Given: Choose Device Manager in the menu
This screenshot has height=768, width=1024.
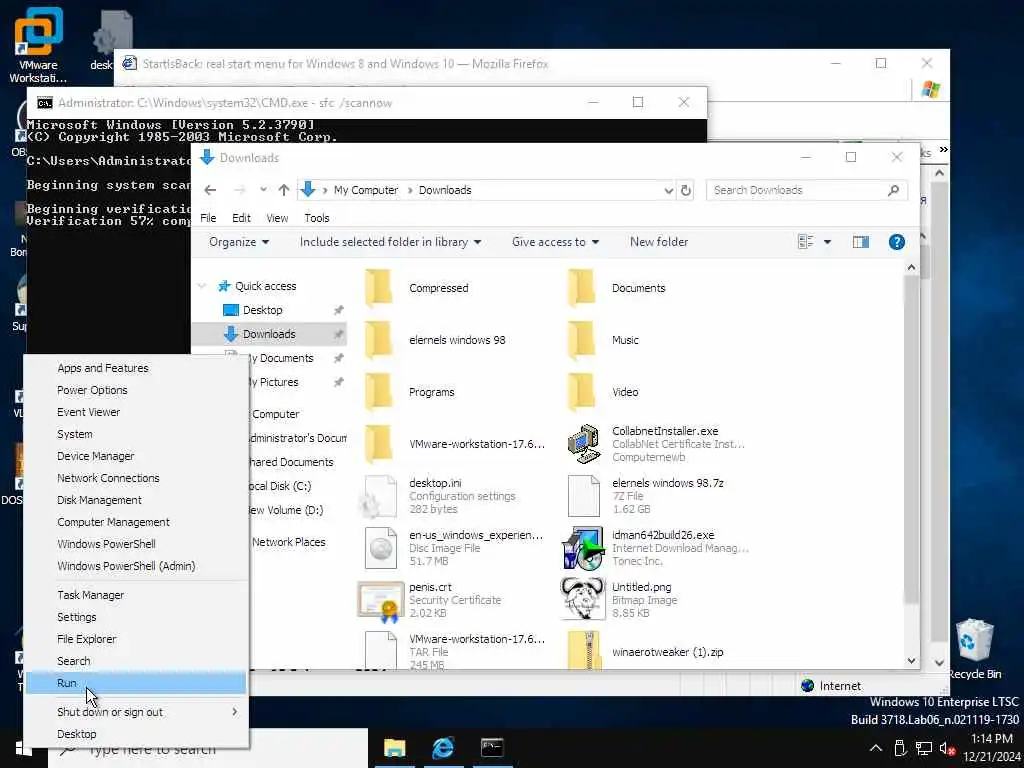Looking at the screenshot, I should tap(136, 456).
